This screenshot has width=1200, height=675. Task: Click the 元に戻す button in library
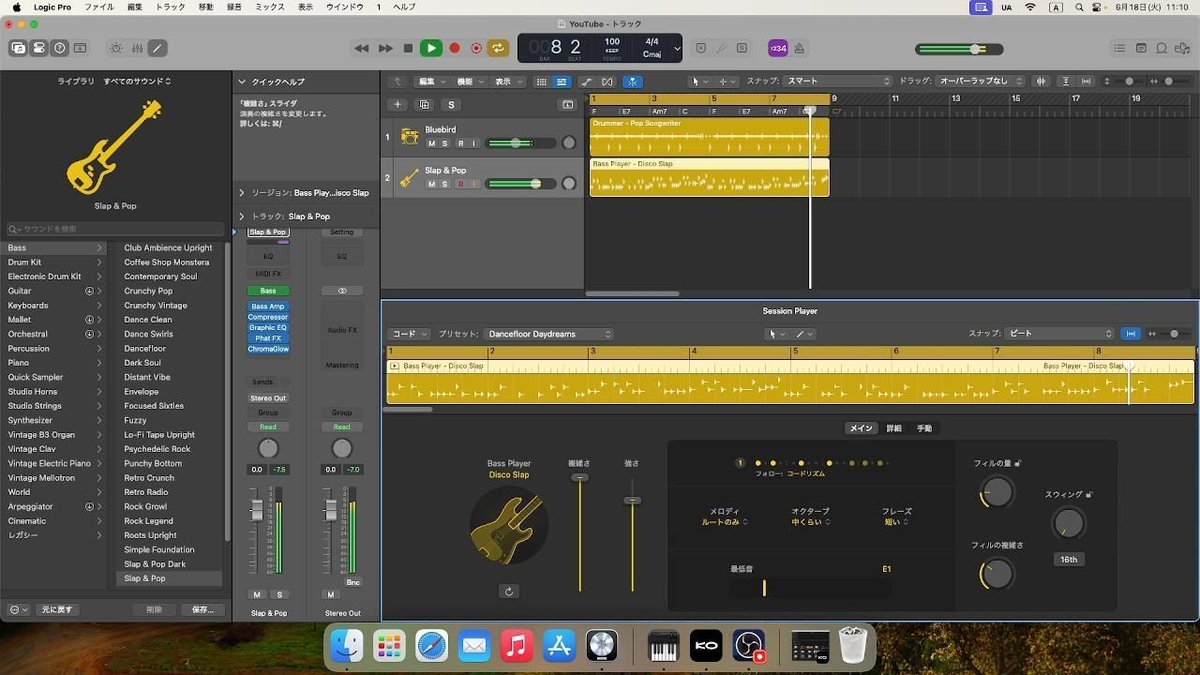[x=57, y=609]
